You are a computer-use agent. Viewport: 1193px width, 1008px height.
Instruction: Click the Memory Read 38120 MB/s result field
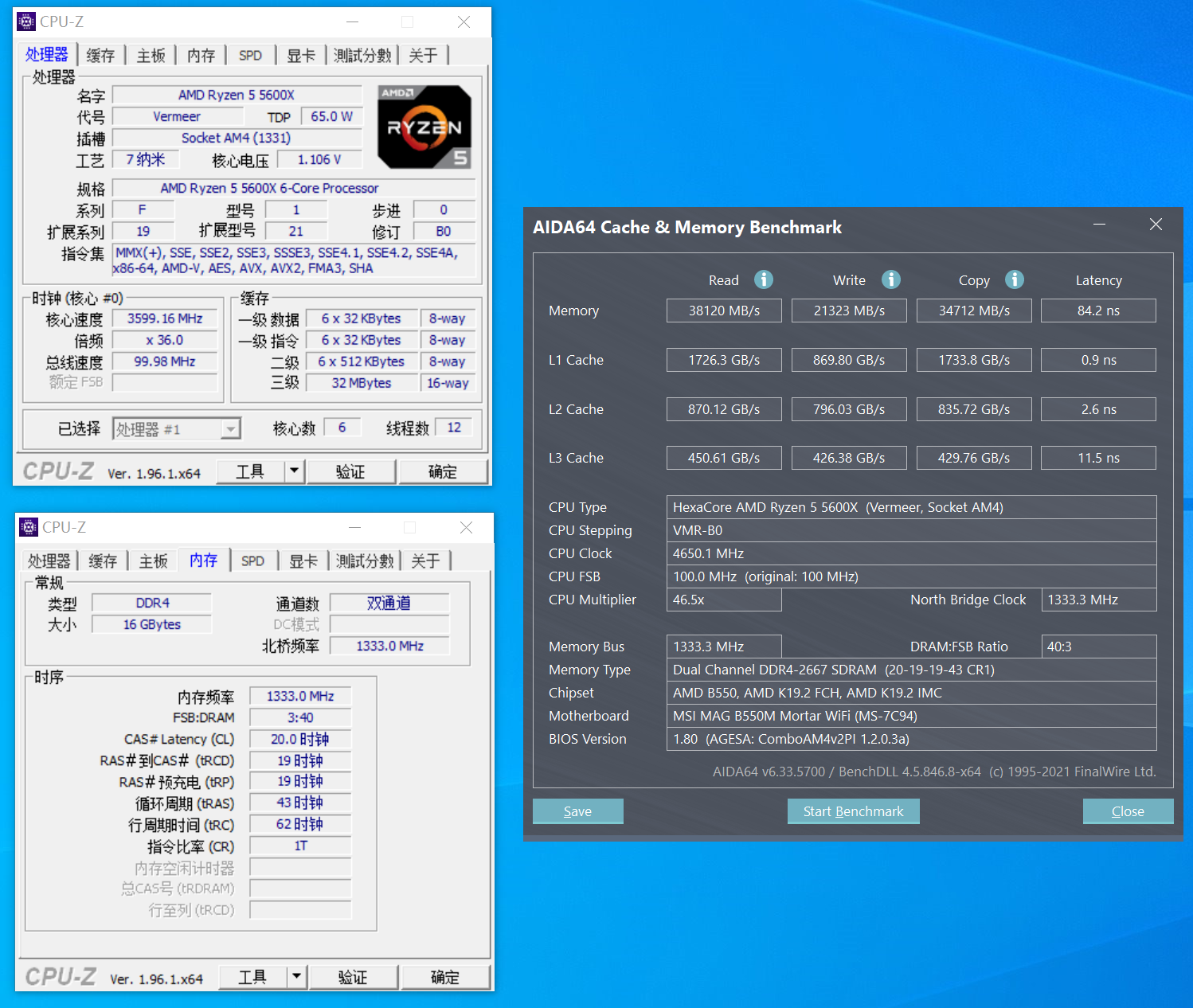coord(724,311)
